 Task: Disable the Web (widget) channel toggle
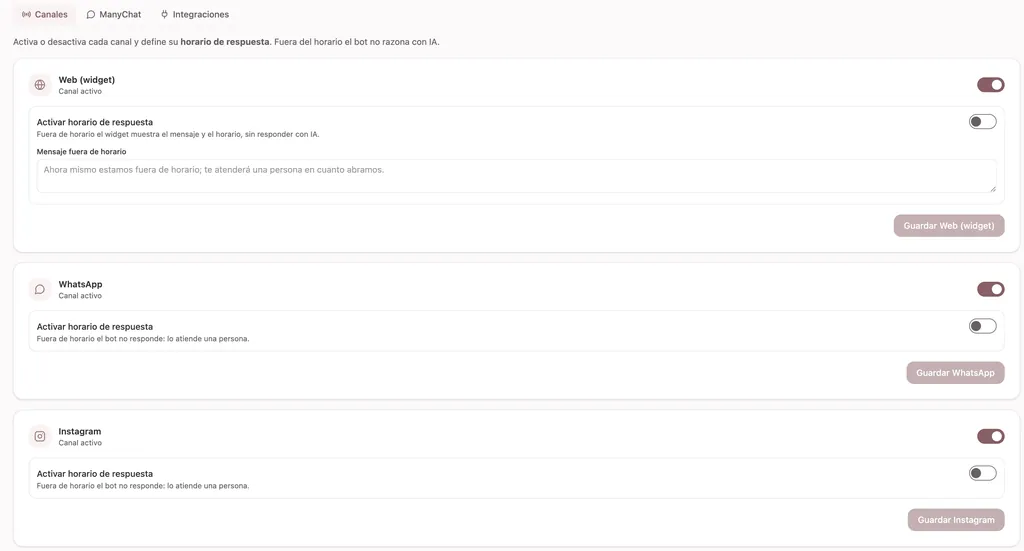point(990,85)
